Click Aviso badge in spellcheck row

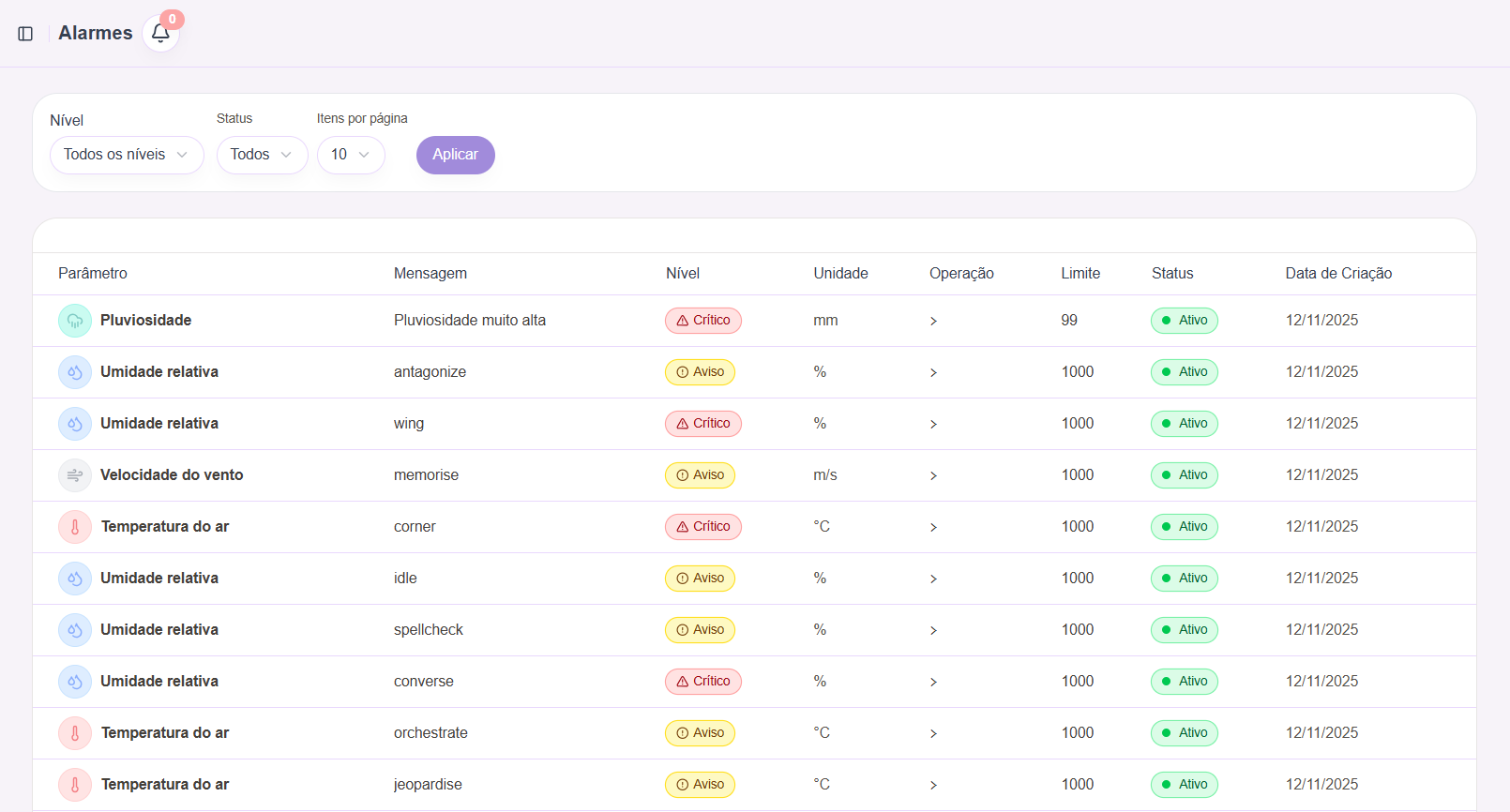pos(701,630)
